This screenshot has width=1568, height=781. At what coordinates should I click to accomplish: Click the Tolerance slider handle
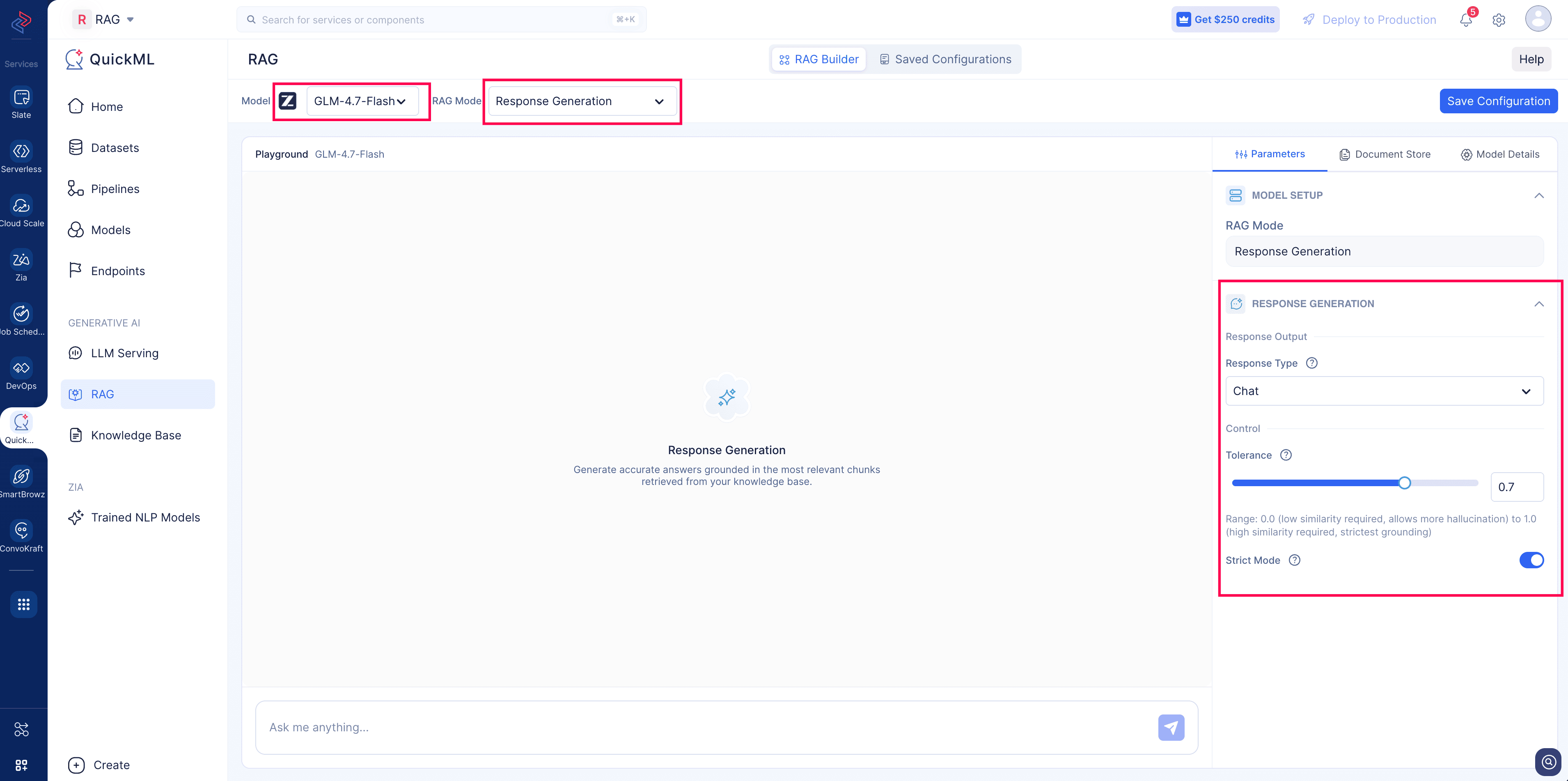[x=1404, y=483]
